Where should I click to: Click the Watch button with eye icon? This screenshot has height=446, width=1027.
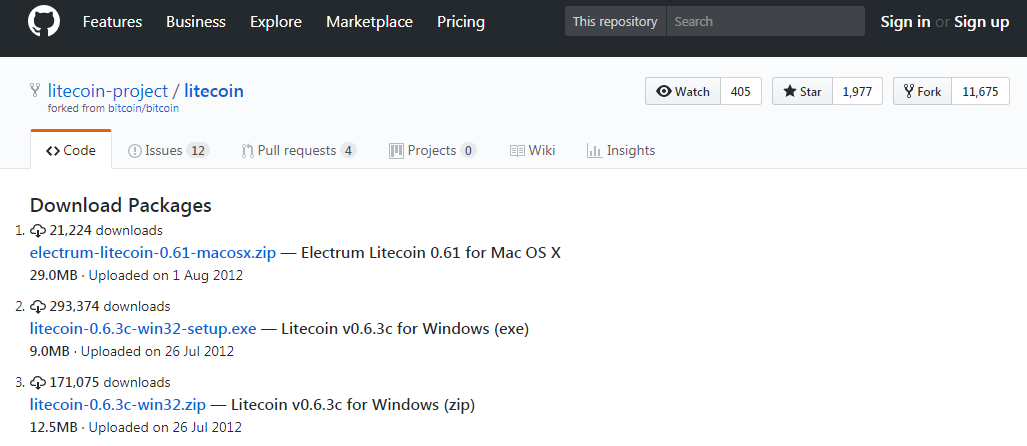pyautogui.click(x=683, y=91)
